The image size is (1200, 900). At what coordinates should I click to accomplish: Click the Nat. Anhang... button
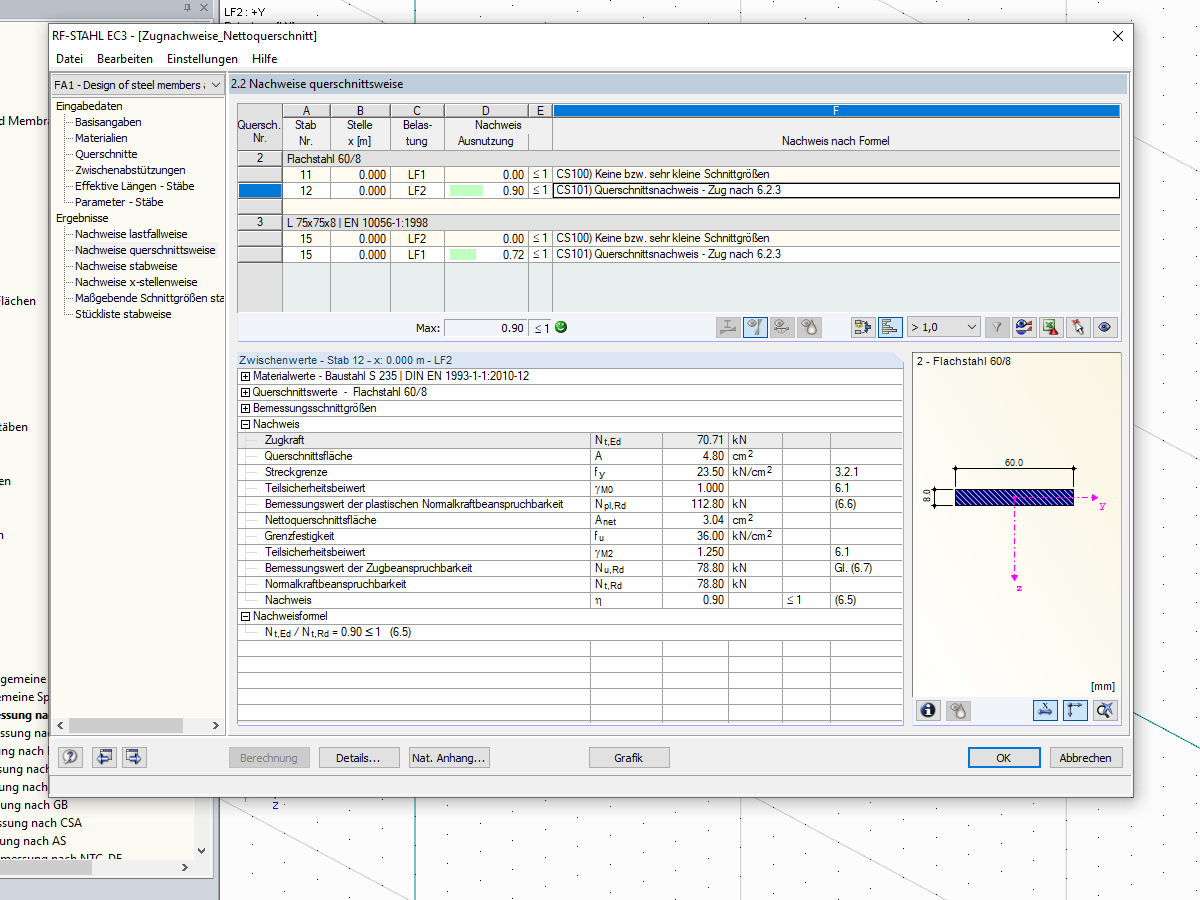point(449,758)
